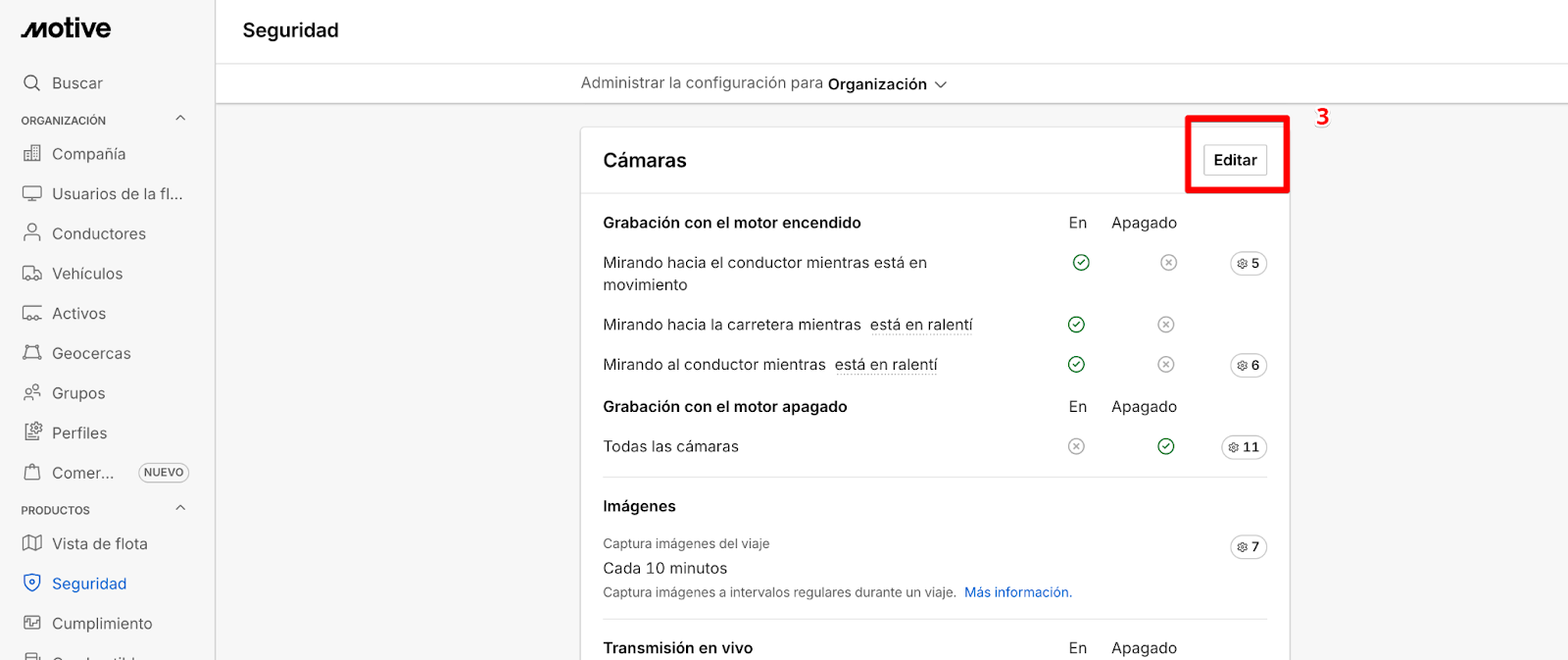Open Geocercas using its polygon icon

pyautogui.click(x=32, y=353)
